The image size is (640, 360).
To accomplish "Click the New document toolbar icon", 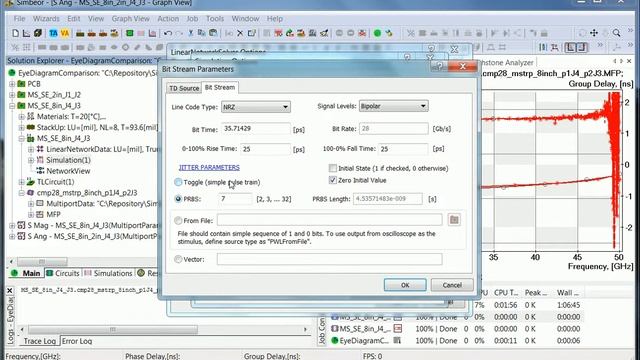I will tap(16, 33).
